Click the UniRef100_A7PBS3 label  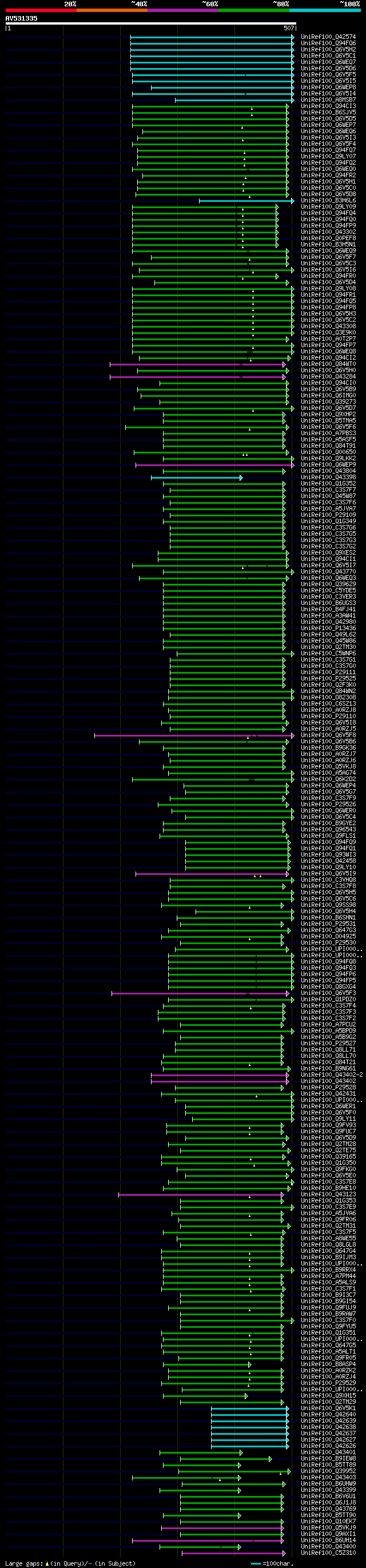click(328, 433)
